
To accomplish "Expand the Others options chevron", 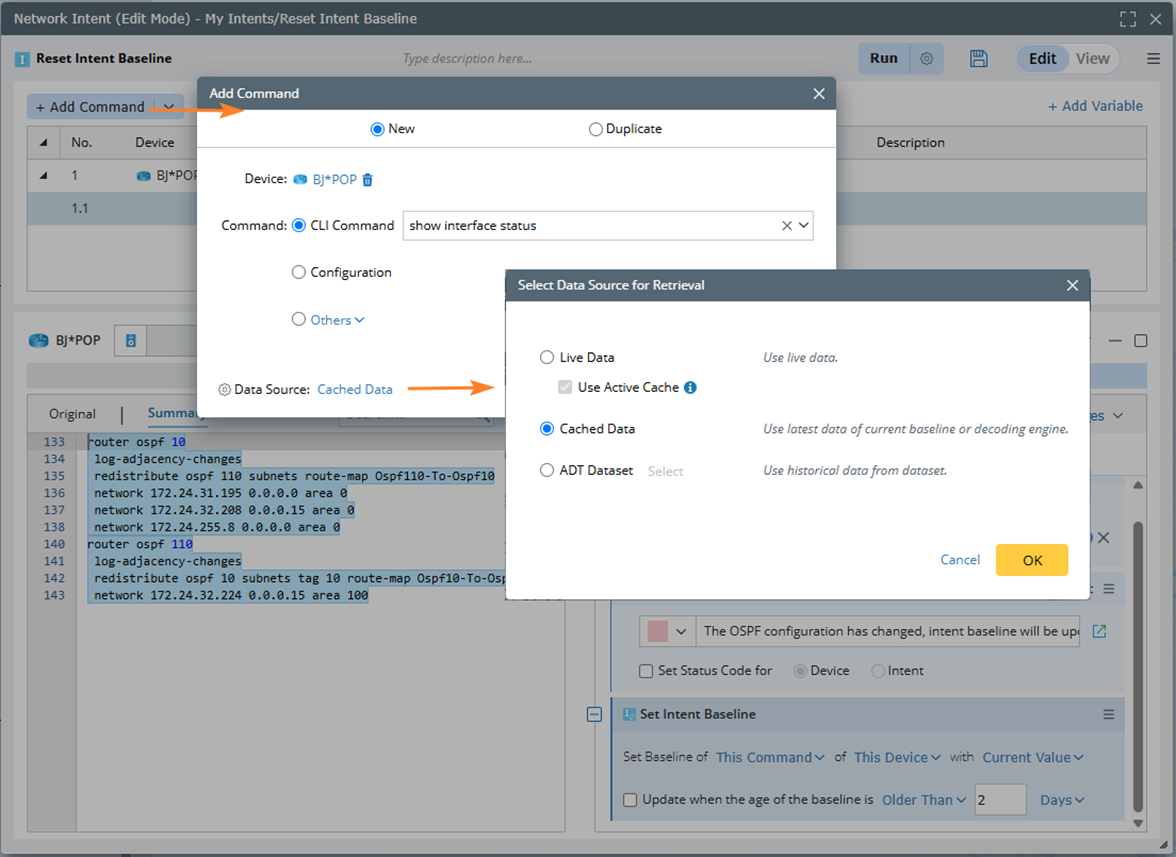I will coord(360,321).
